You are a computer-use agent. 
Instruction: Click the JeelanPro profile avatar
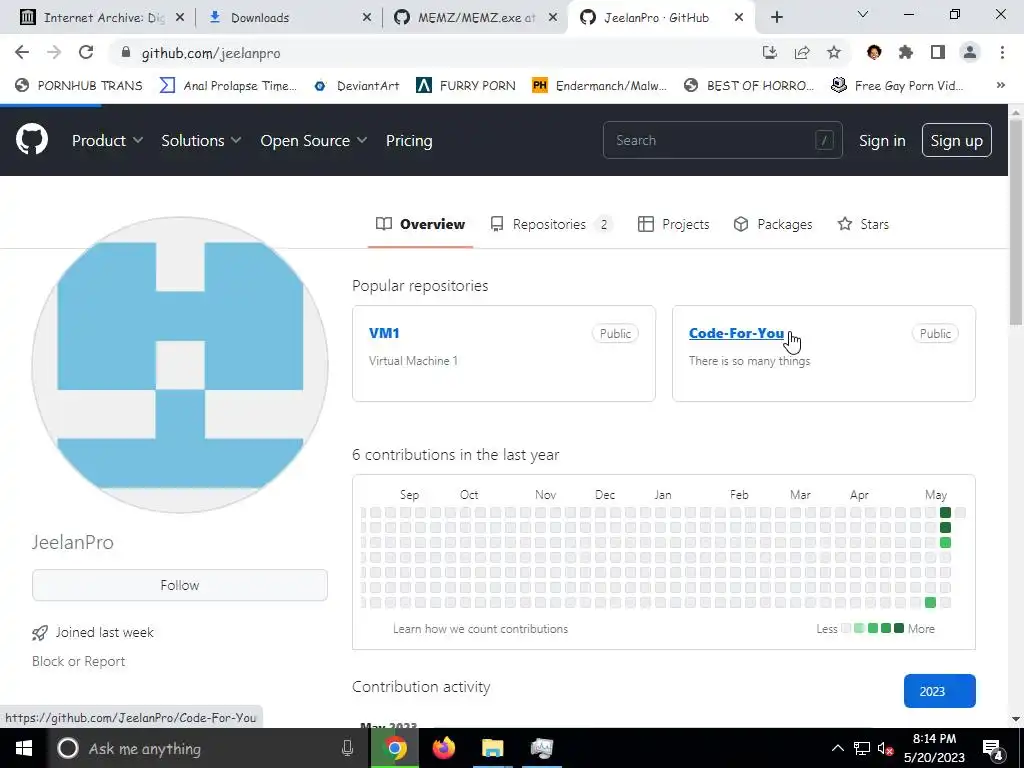180,365
